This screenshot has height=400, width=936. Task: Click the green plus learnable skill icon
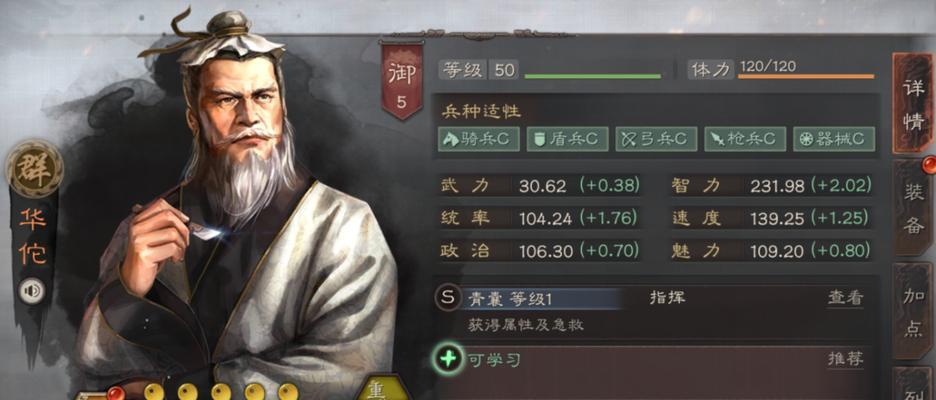(x=448, y=359)
